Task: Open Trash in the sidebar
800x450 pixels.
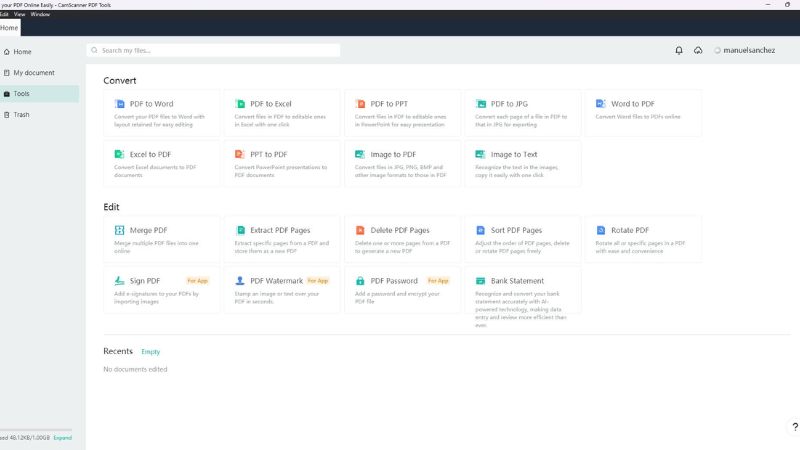Action: pos(21,115)
